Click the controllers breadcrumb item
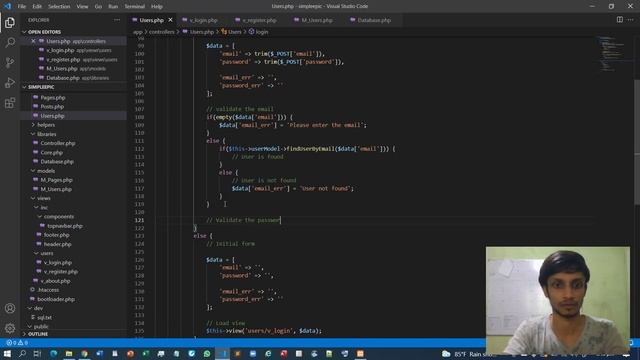 point(161,32)
